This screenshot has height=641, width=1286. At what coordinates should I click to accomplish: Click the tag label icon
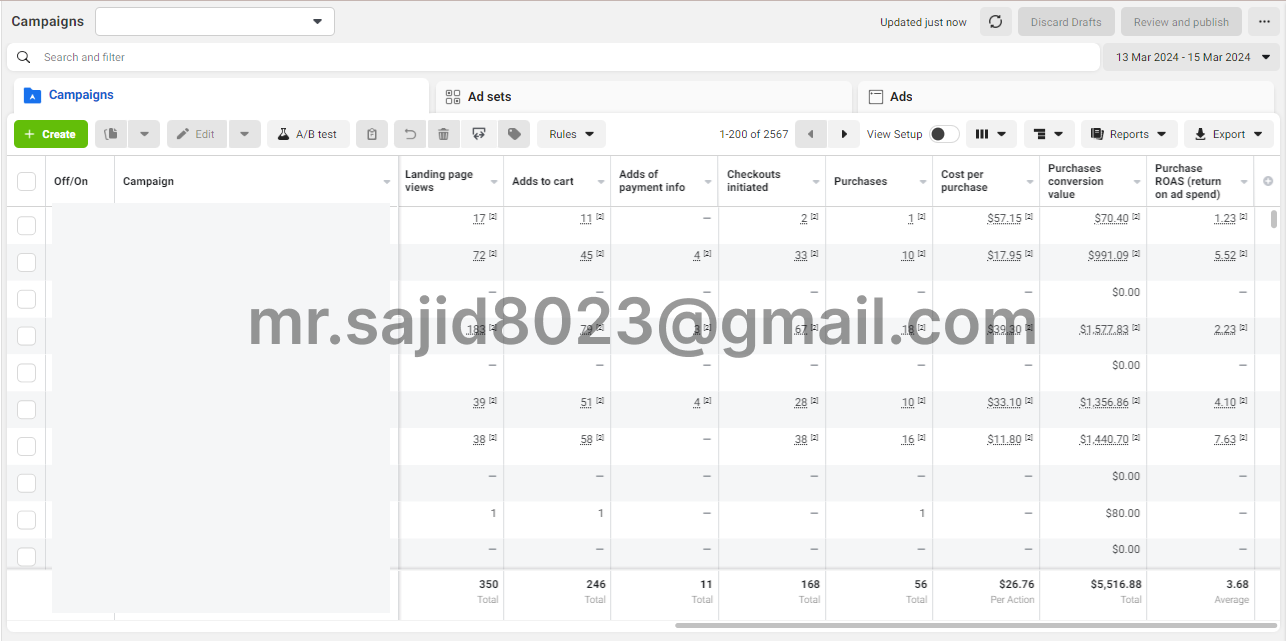tap(513, 134)
